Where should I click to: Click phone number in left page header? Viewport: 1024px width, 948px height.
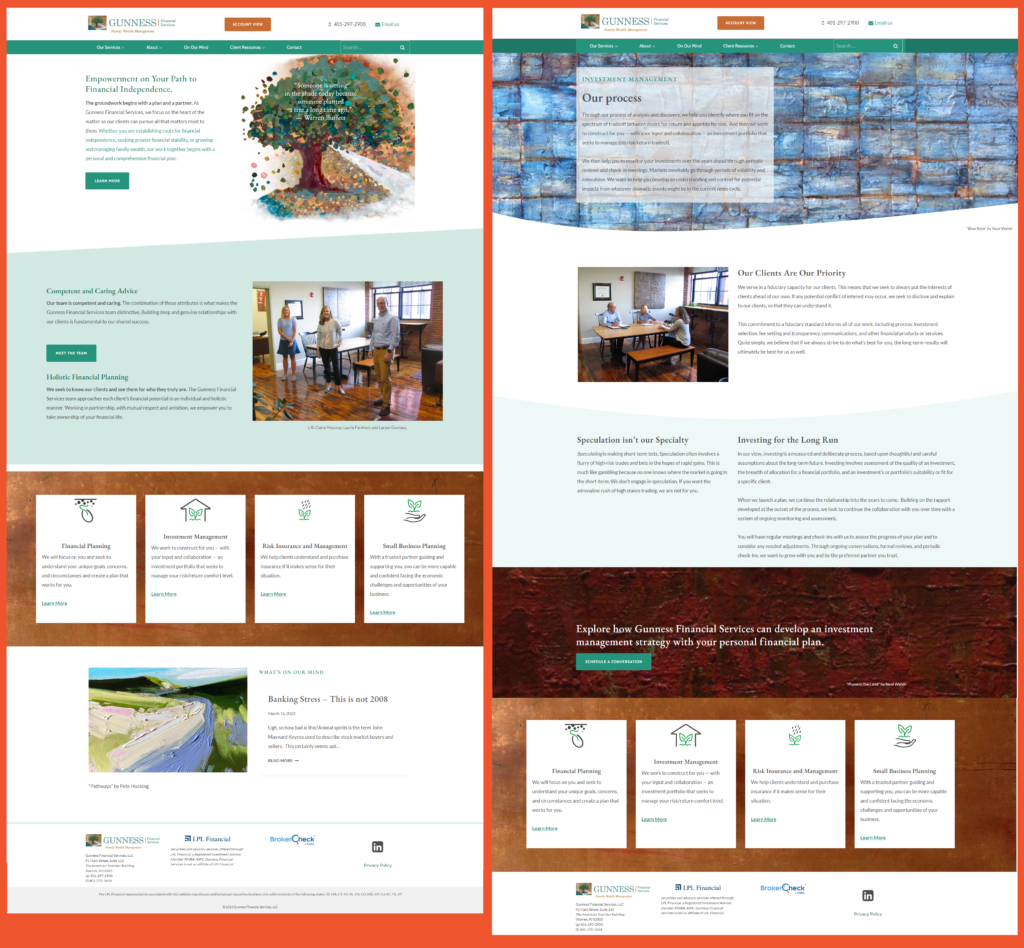(347, 24)
